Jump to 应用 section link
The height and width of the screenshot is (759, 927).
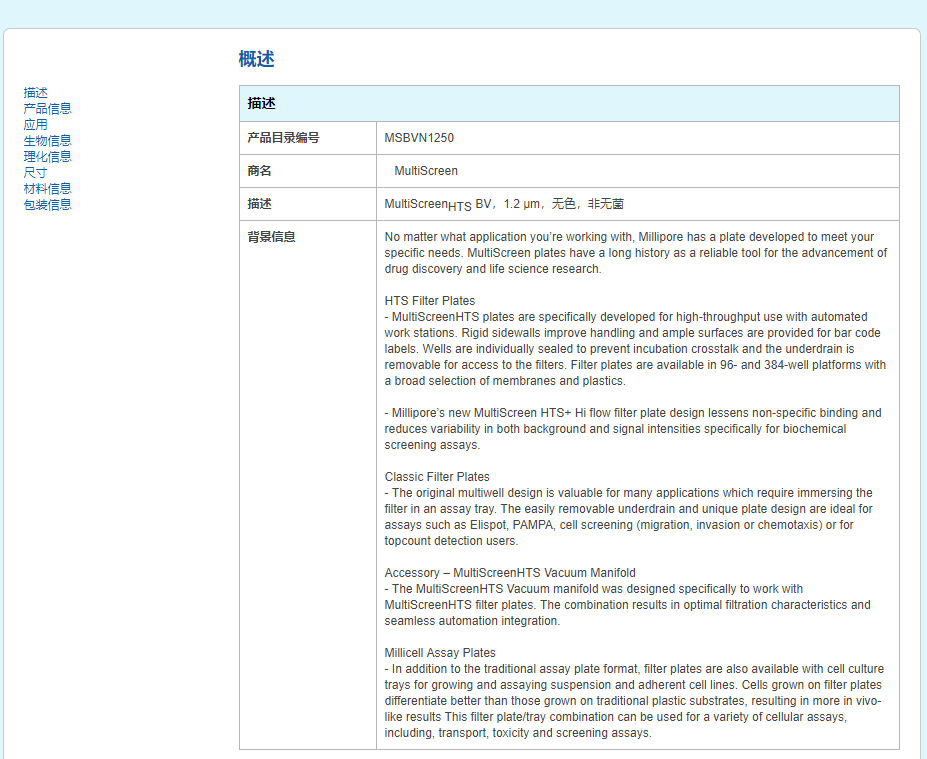[35, 125]
